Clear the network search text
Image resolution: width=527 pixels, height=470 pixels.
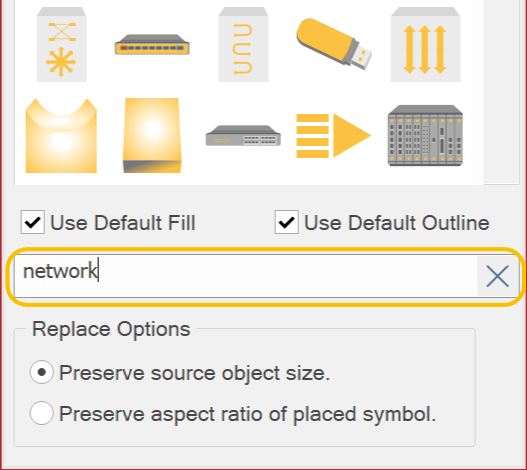(497, 276)
